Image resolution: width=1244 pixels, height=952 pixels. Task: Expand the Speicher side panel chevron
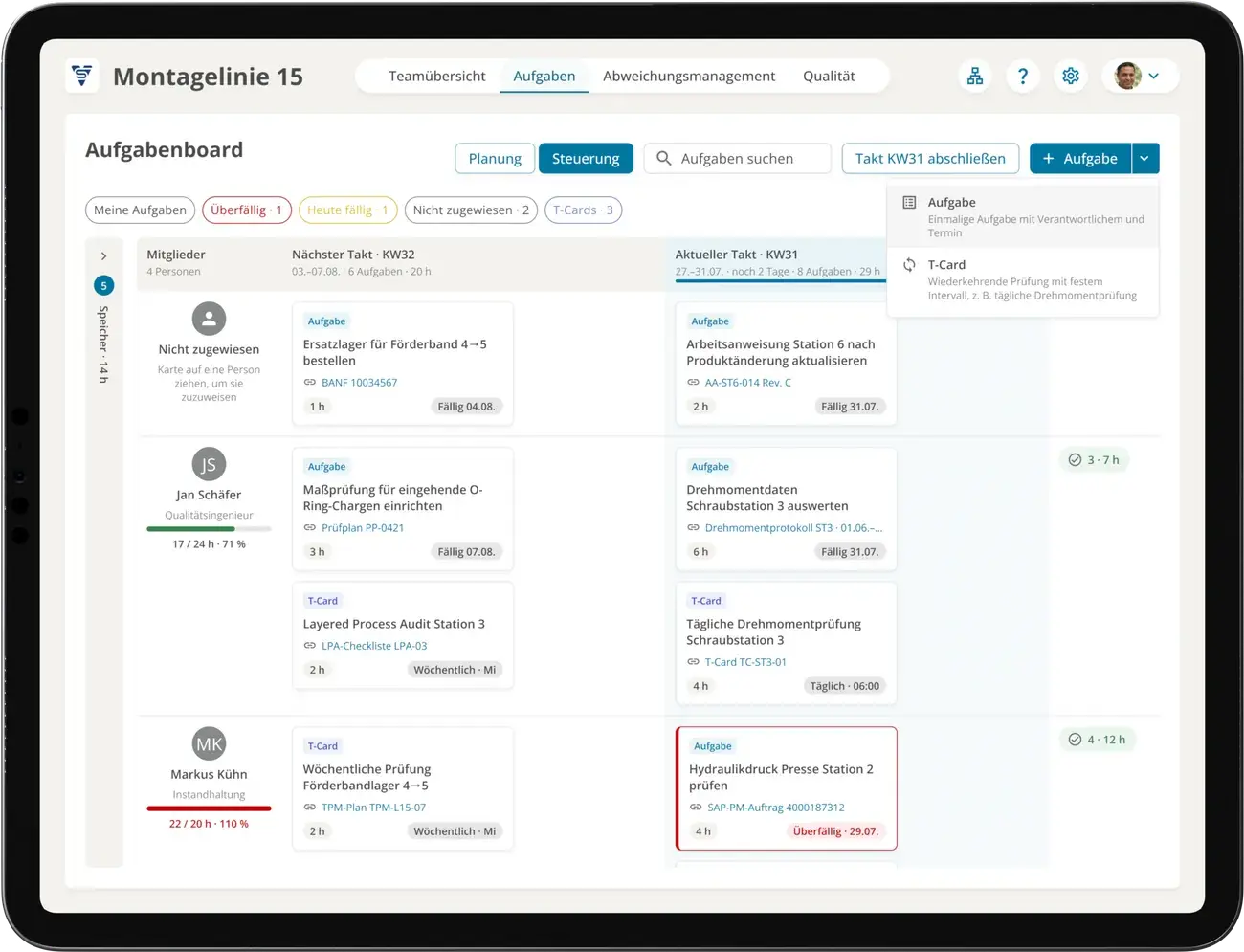(x=103, y=255)
